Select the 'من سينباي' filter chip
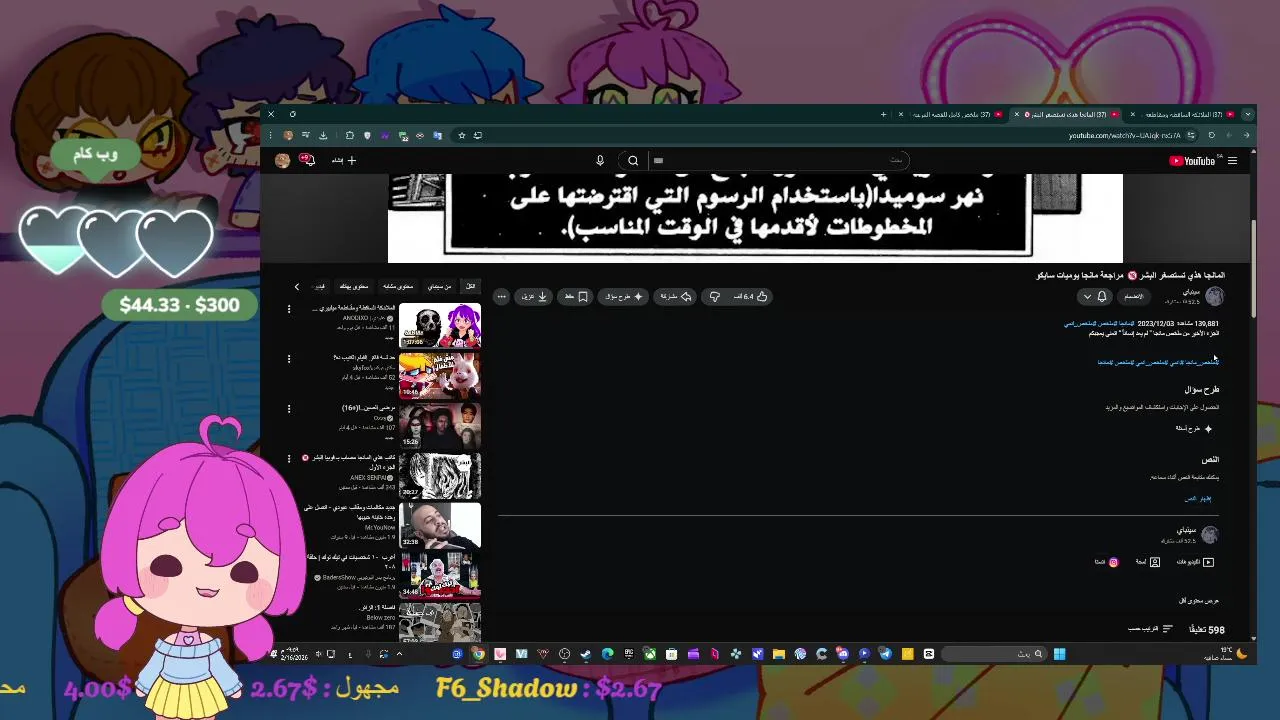Viewport: 1280px width, 720px height. pos(439,286)
